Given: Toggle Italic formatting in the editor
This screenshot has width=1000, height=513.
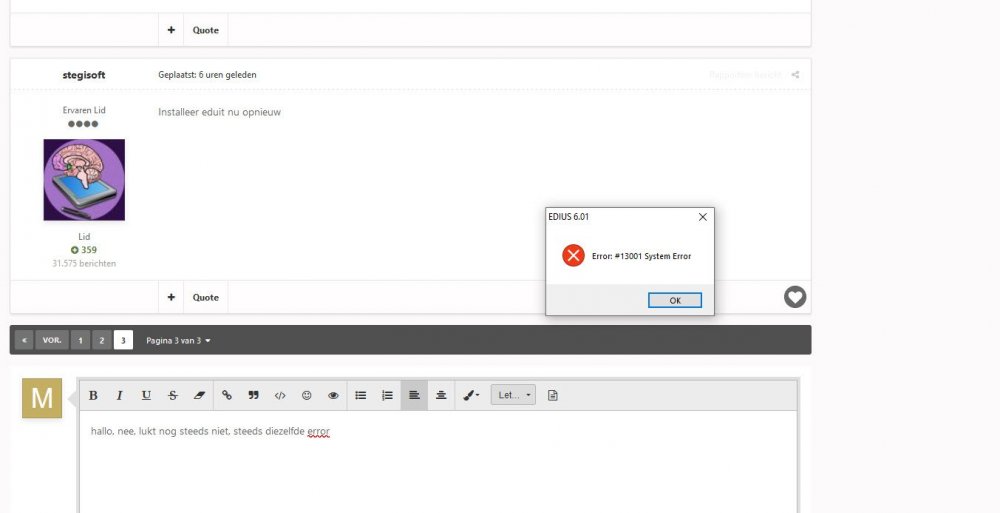Looking at the screenshot, I should [119, 396].
